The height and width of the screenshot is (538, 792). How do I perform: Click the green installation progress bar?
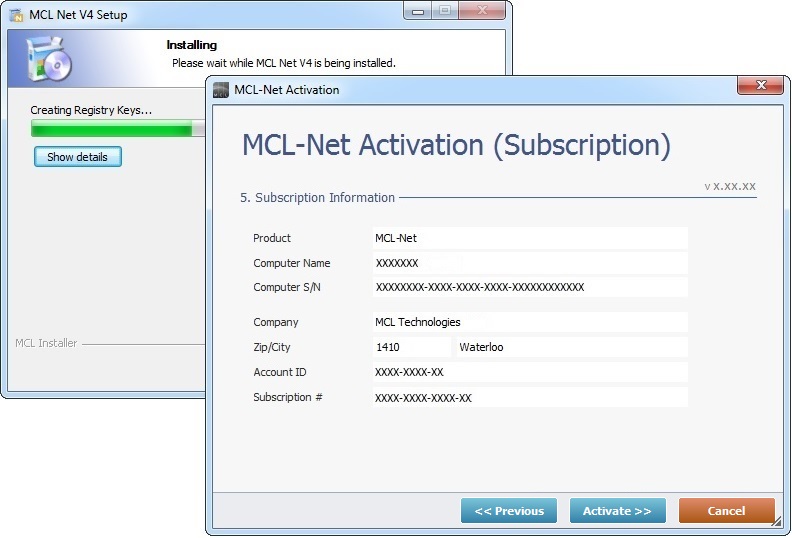[x=118, y=128]
